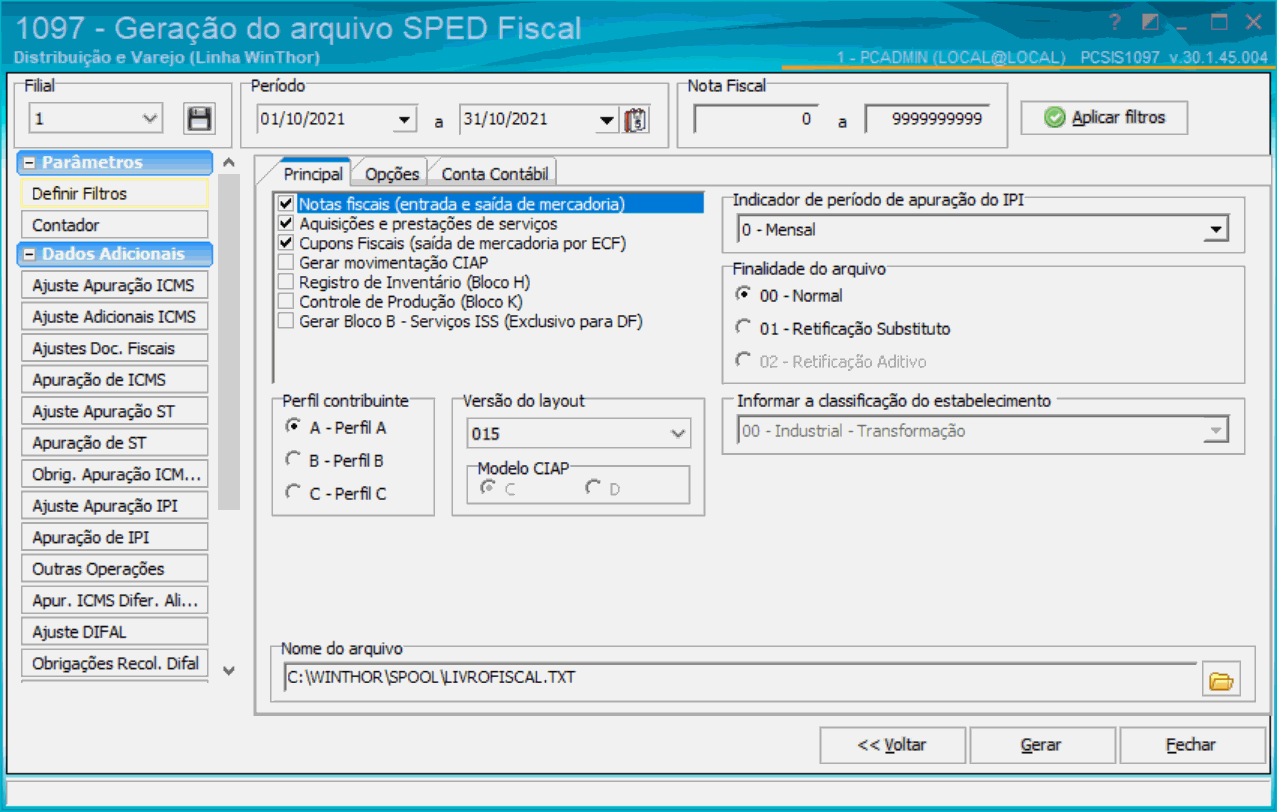
Task: Open the Filial dropdown
Action: (150, 119)
